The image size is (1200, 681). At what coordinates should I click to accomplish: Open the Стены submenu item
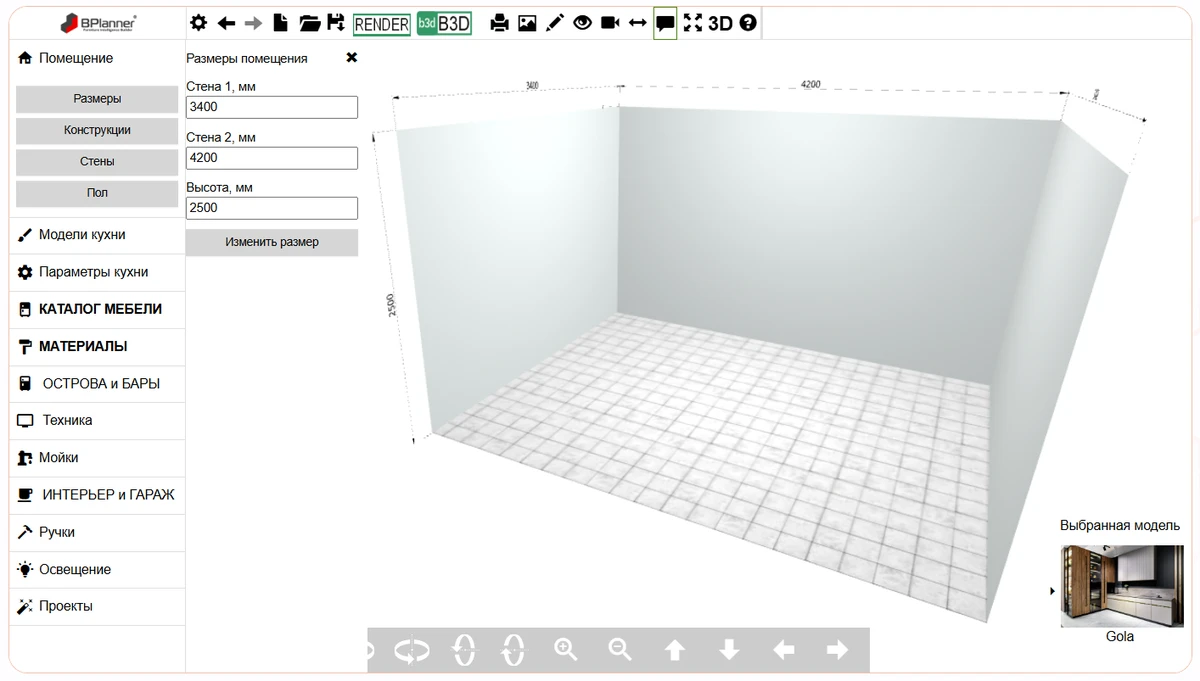[97, 161]
